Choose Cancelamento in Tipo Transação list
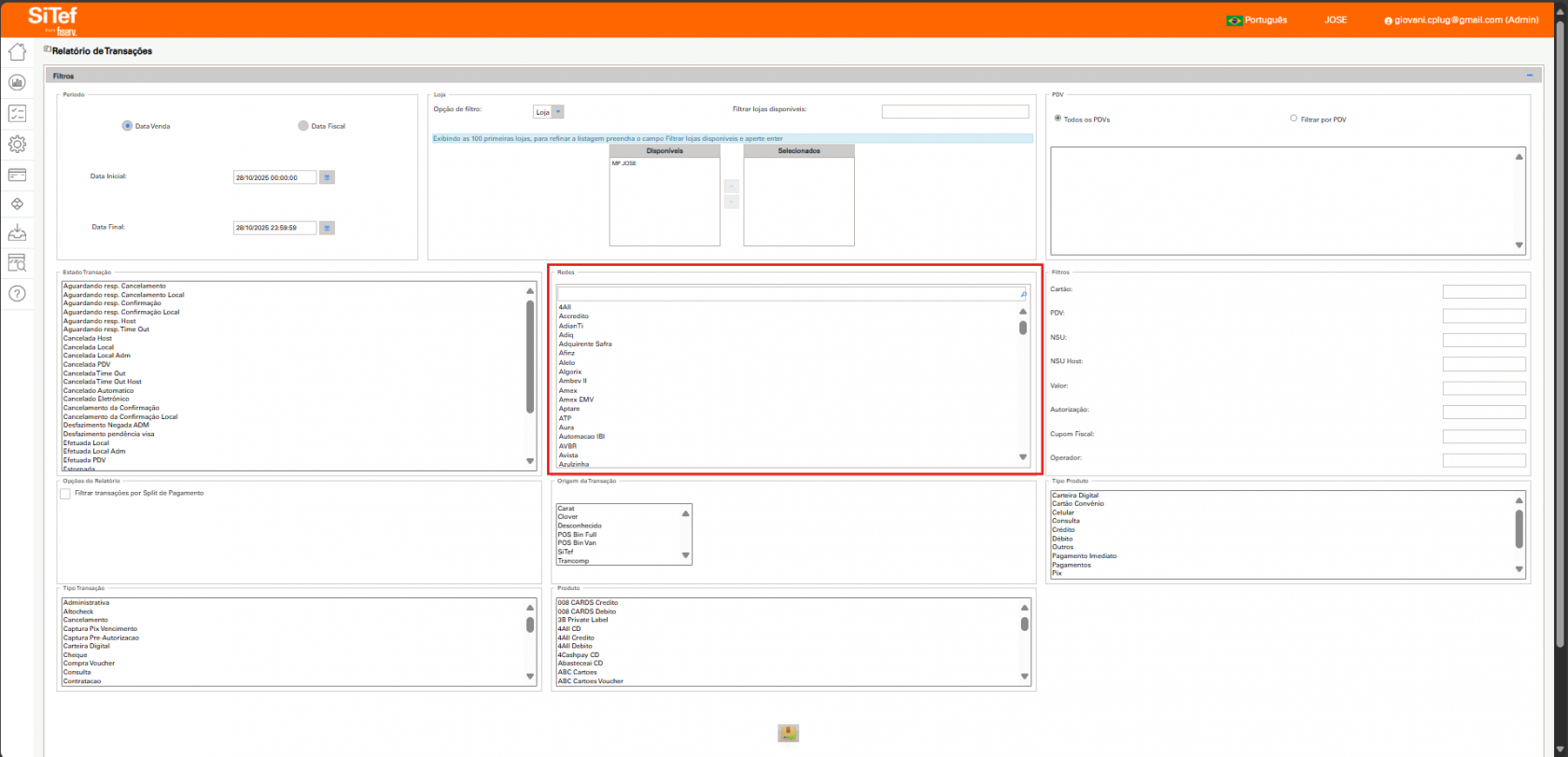The image size is (1568, 757). pos(86,620)
